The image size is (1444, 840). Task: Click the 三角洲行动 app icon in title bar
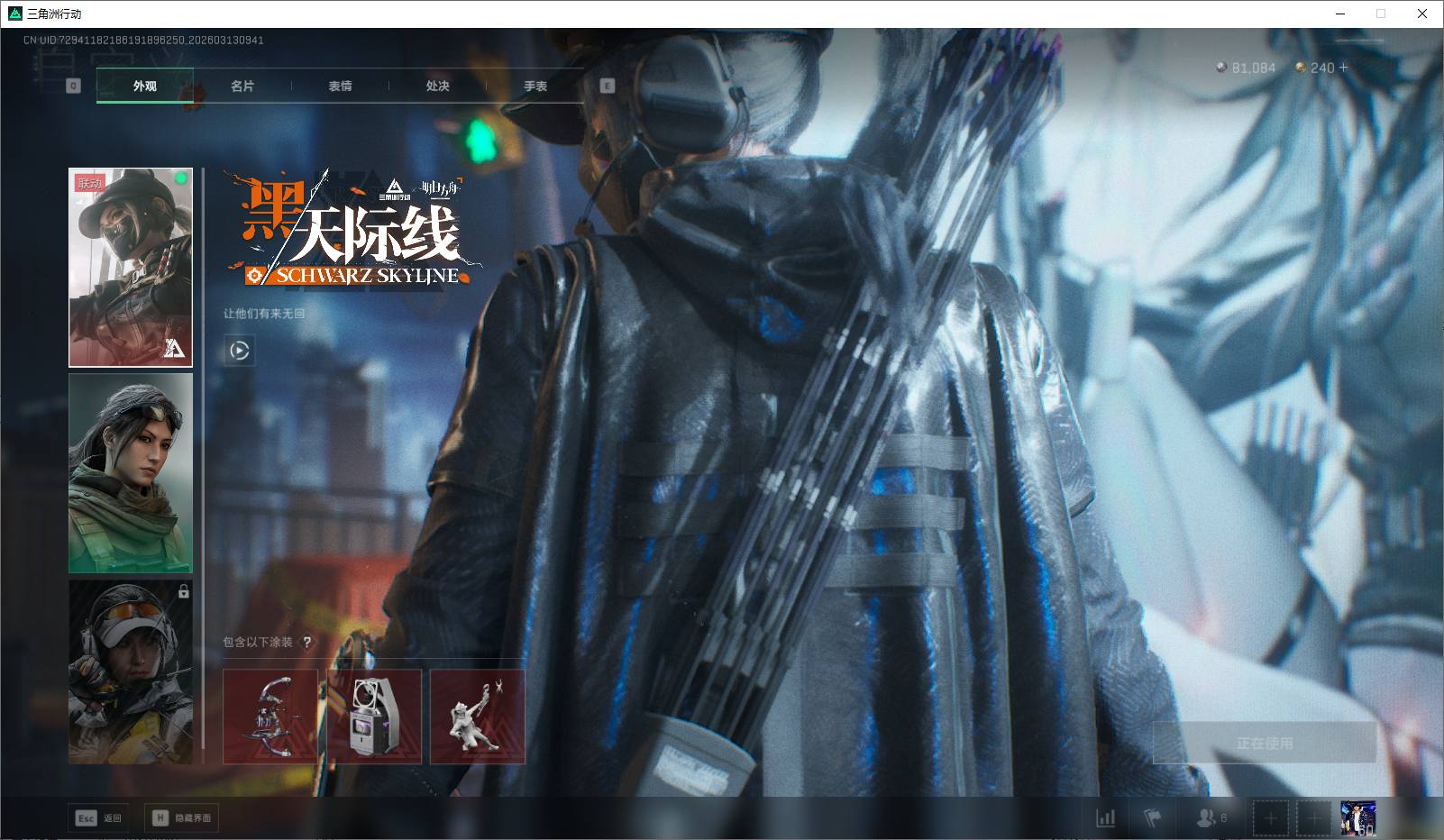tap(14, 14)
